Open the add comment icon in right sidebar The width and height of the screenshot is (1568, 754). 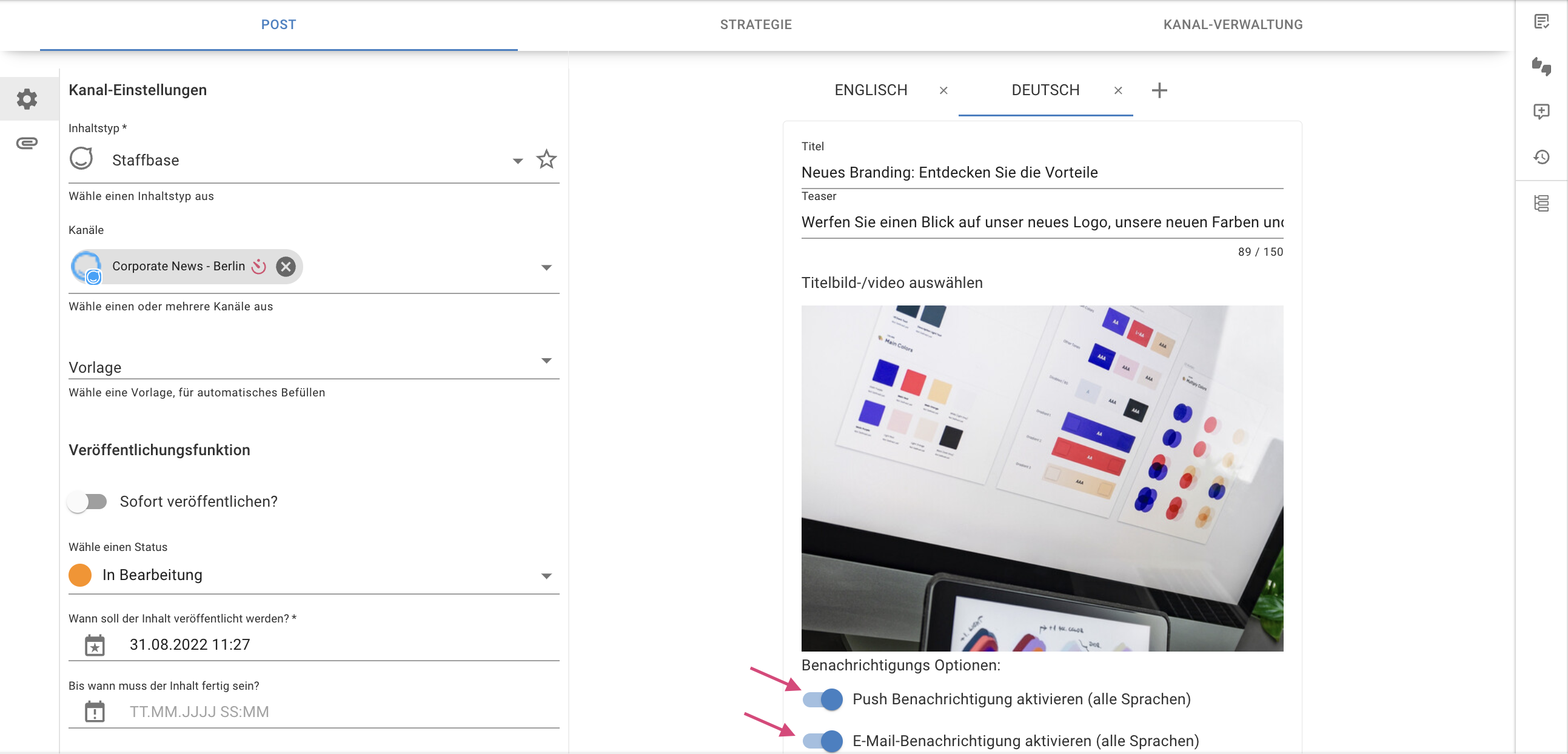[1541, 112]
